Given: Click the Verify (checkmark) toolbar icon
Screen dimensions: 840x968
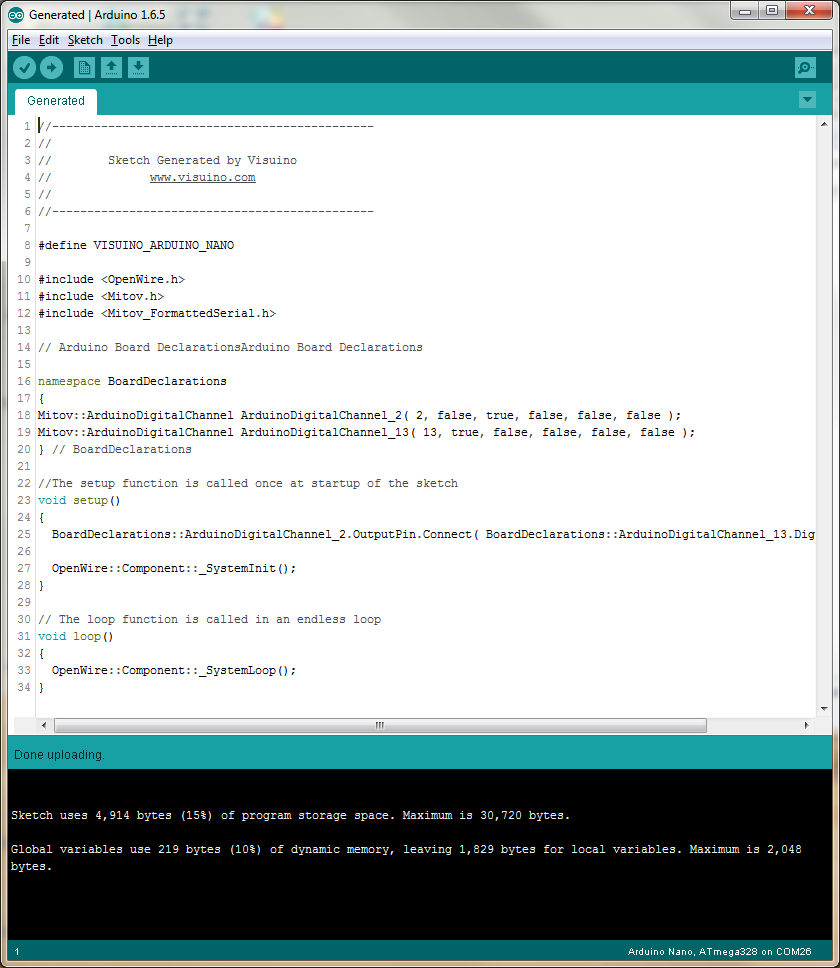Looking at the screenshot, I should click(24, 67).
